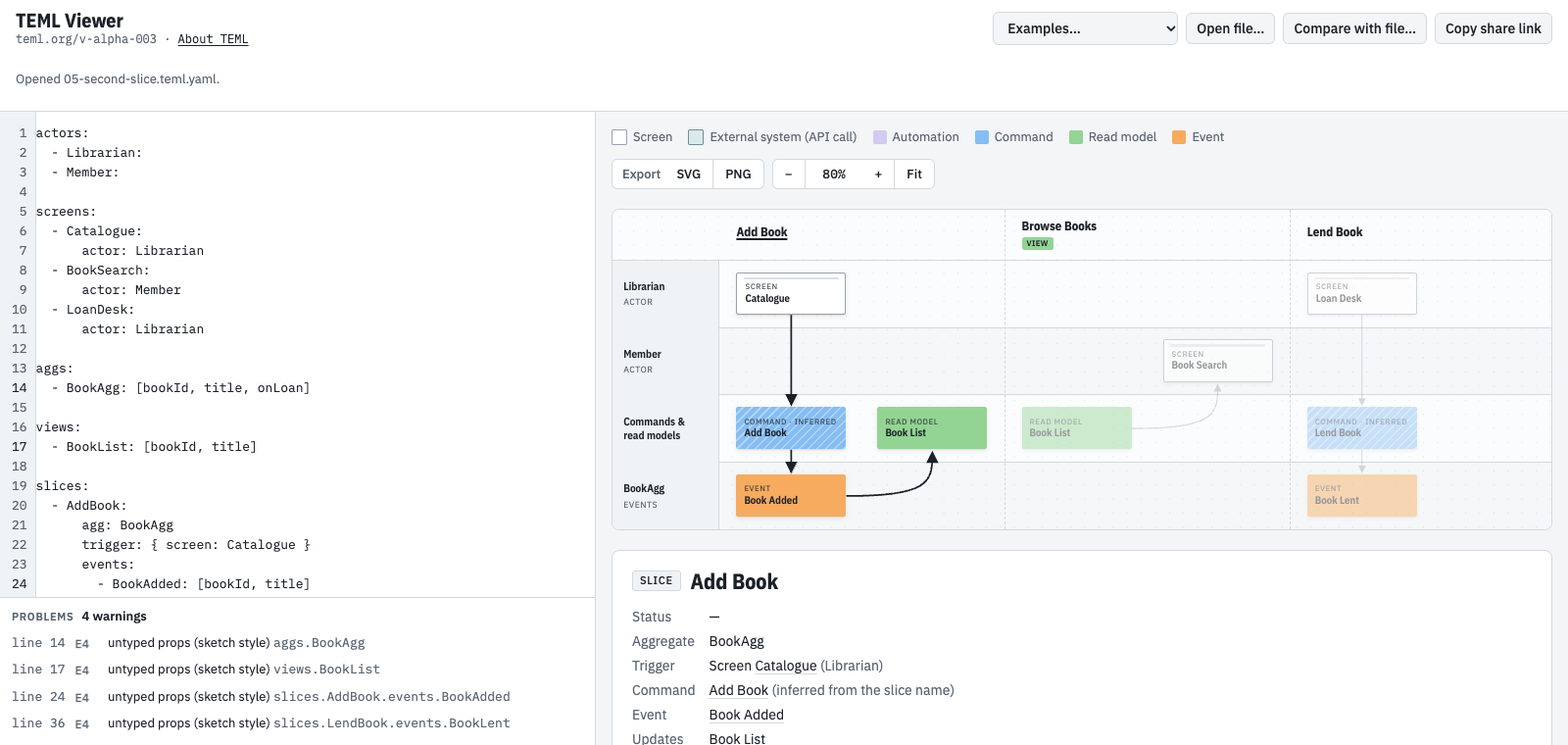Toggle the Screen legend checkbox
1568x745 pixels.
[619, 137]
